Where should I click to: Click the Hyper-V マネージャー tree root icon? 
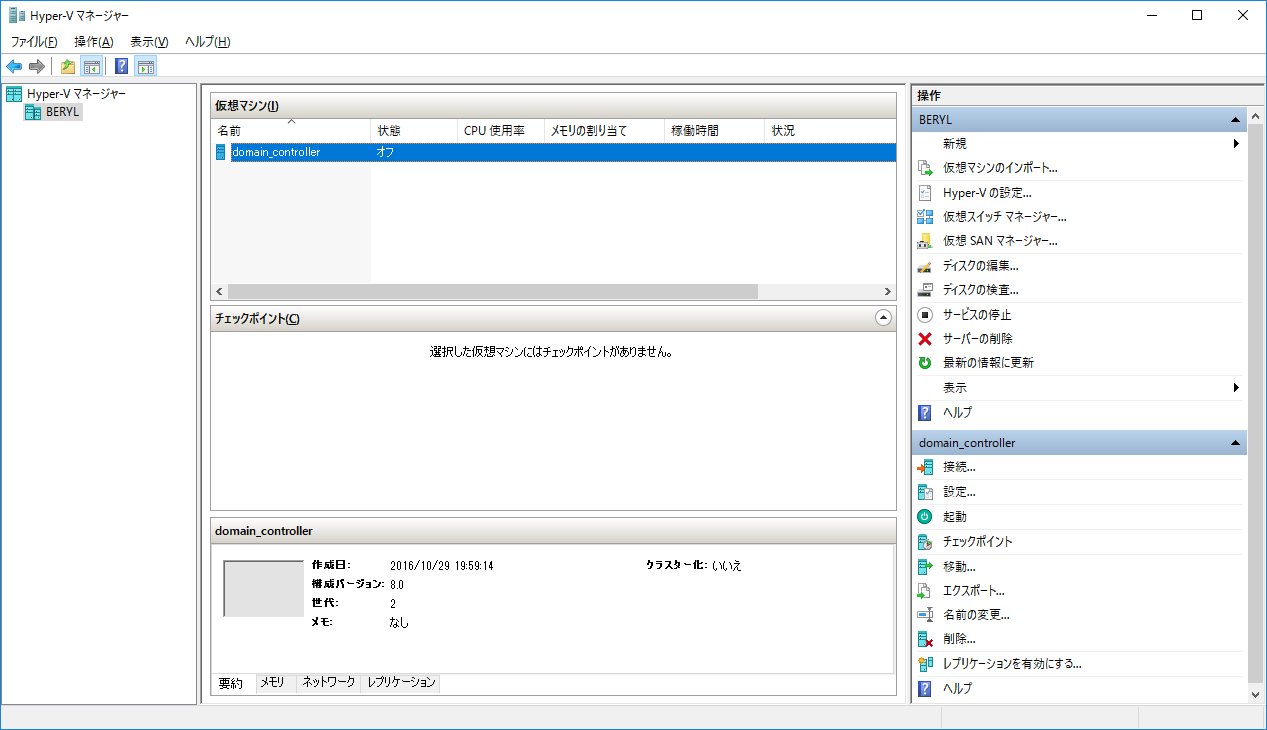click(x=14, y=94)
